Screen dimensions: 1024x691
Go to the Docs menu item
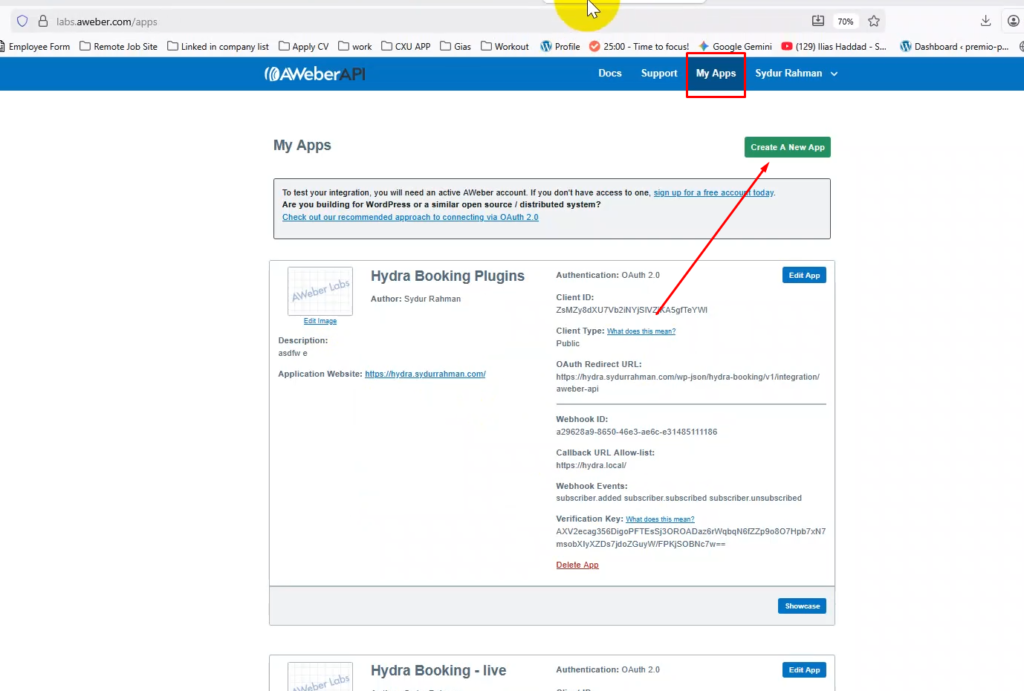click(x=610, y=74)
